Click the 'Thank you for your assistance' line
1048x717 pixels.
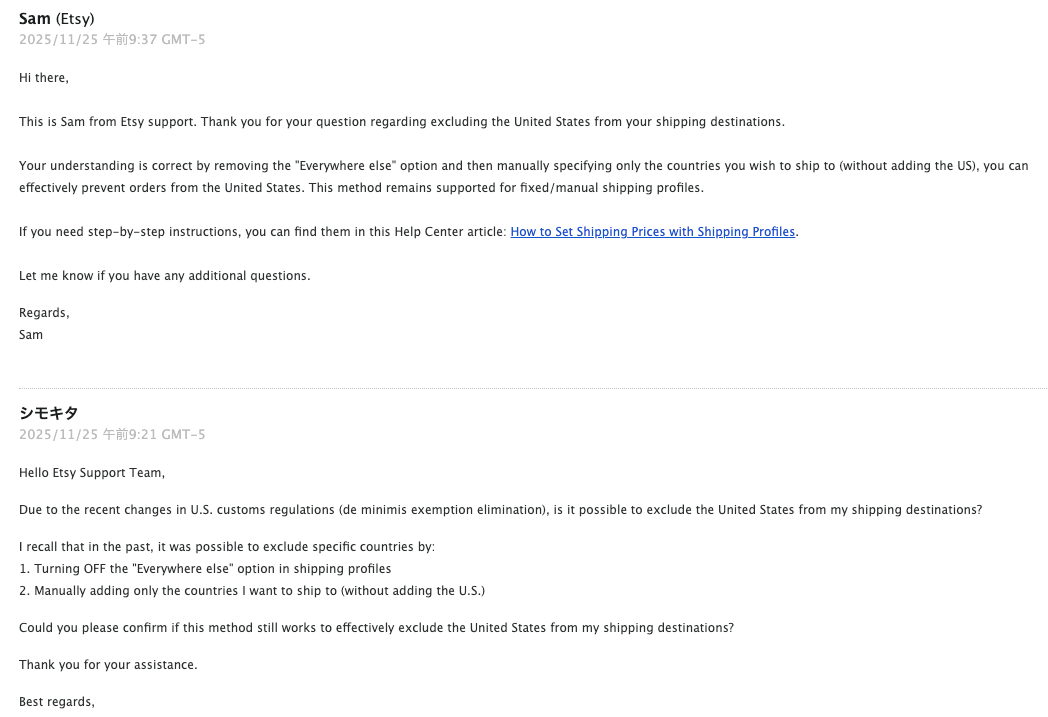pos(108,665)
